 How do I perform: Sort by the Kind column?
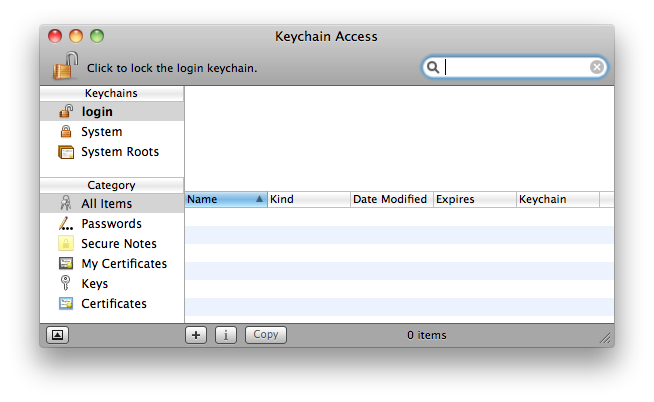pyautogui.click(x=306, y=199)
